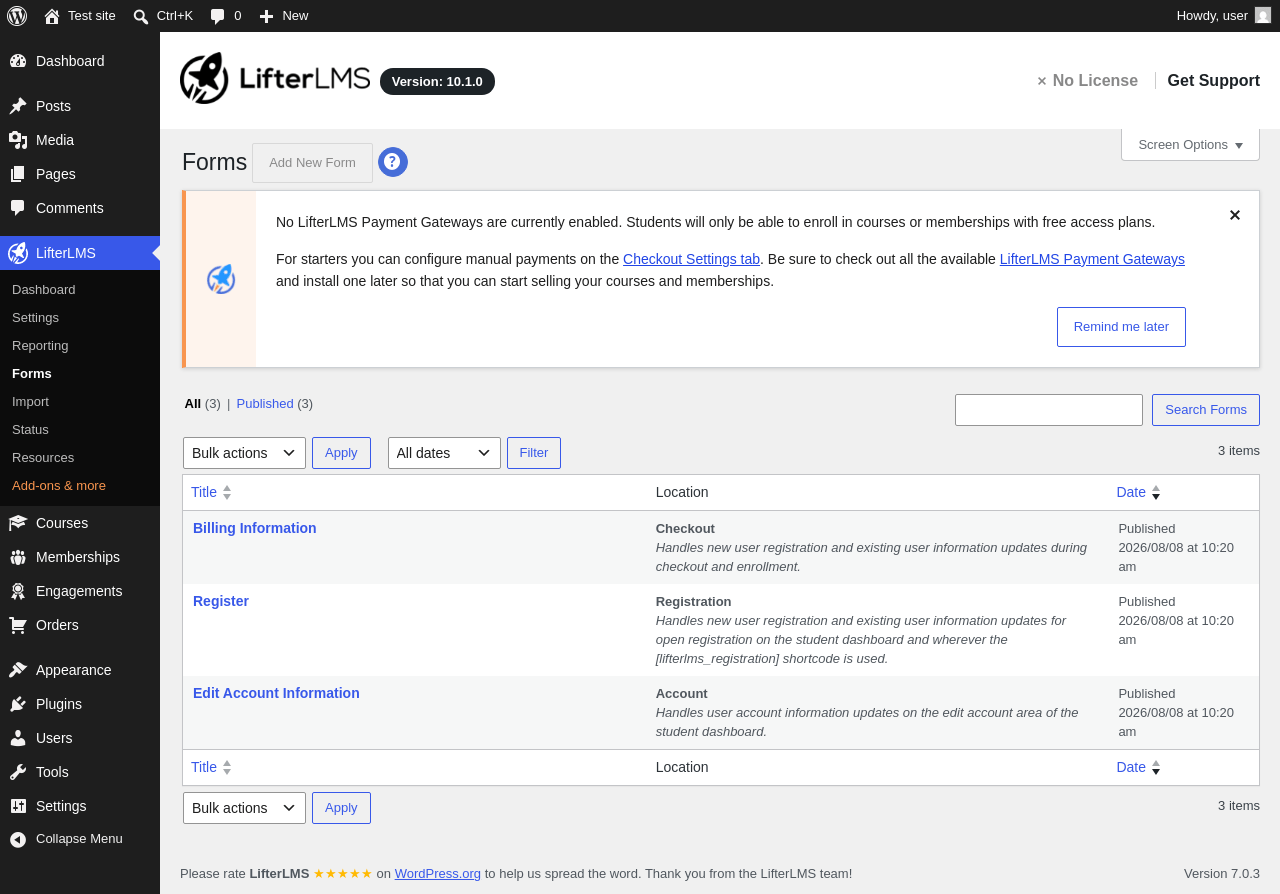The width and height of the screenshot is (1280, 894).
Task: Open the user avatar in admin bar
Action: 1263,15
